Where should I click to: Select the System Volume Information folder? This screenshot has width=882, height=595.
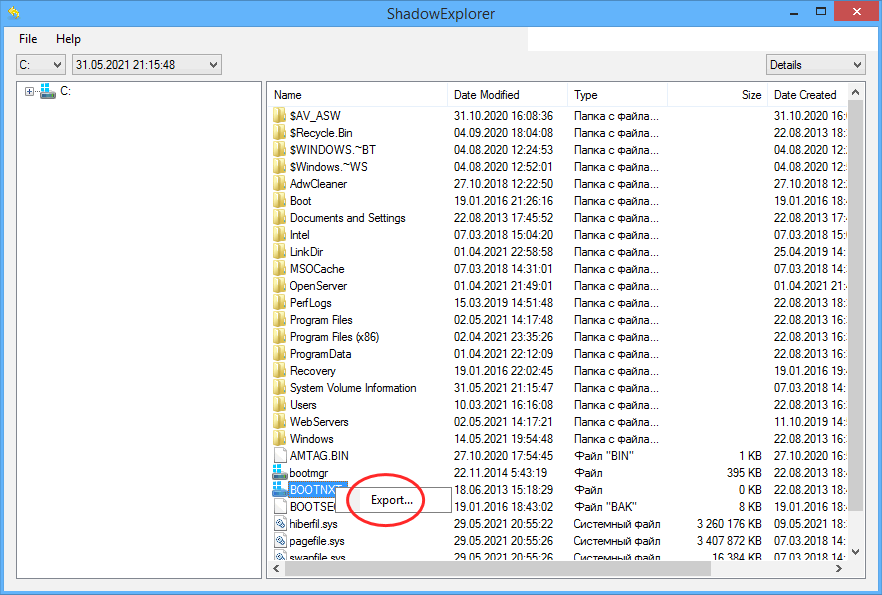pos(352,388)
